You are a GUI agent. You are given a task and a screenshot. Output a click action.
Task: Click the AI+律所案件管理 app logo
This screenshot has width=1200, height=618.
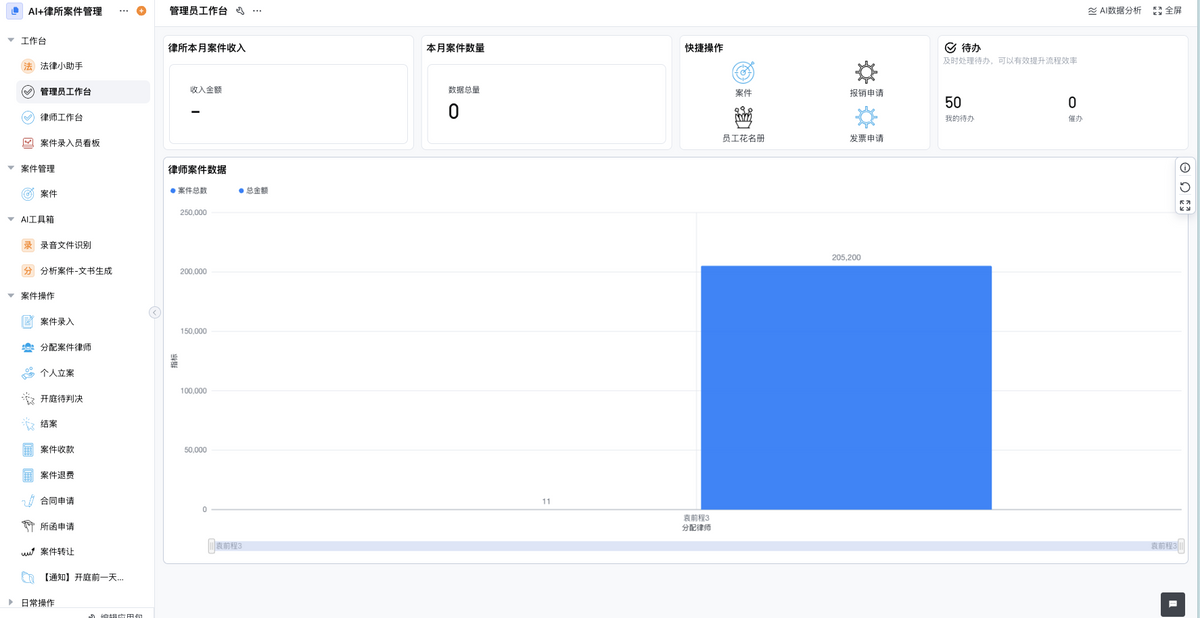(15, 11)
